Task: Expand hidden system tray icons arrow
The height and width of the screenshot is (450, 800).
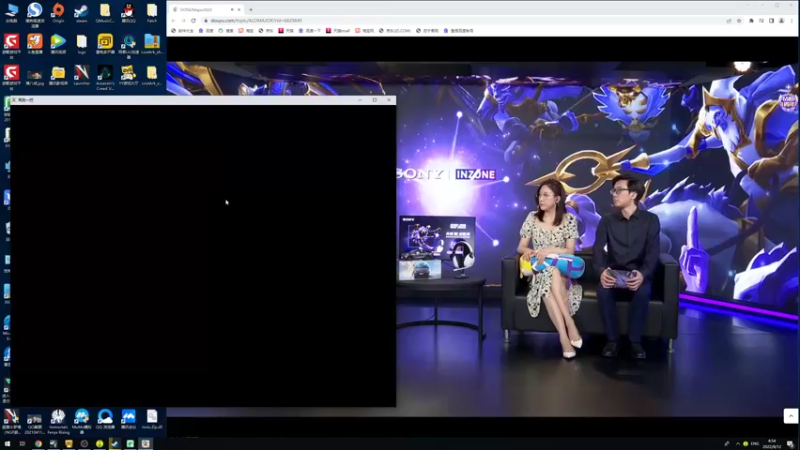Action: point(738,444)
